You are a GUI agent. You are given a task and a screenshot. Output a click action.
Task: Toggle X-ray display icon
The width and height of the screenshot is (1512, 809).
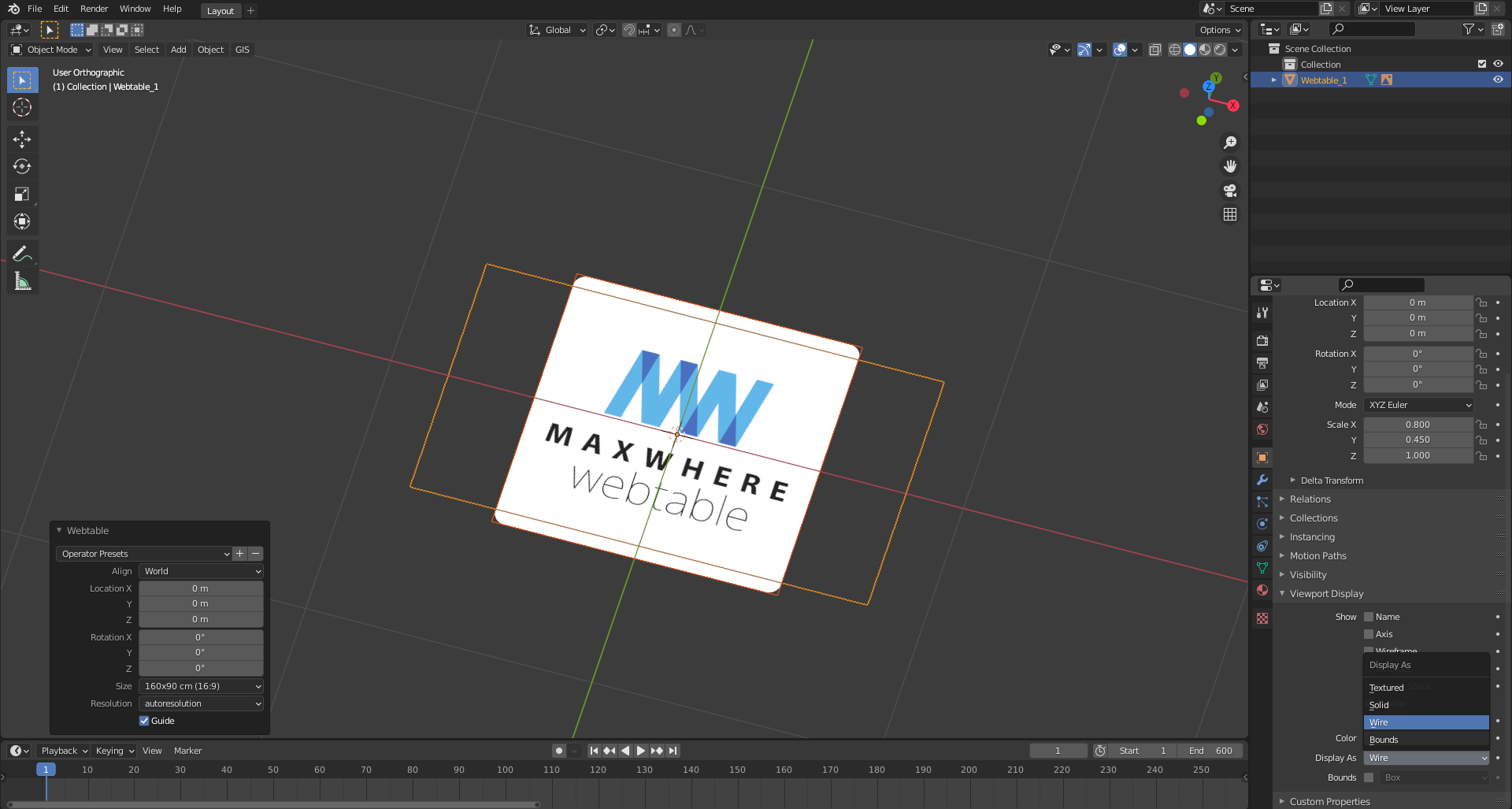pyautogui.click(x=1155, y=50)
